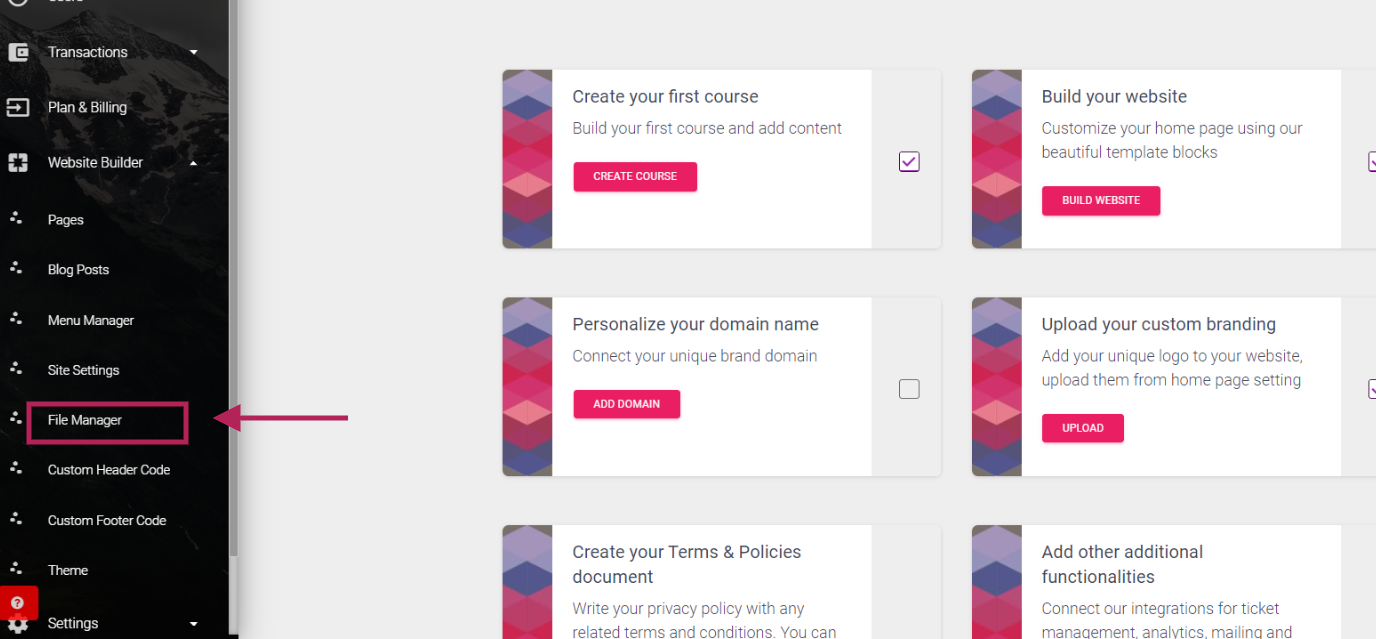Click the dots icon beside Blog Posts
The image size is (1376, 639).
click(x=16, y=267)
